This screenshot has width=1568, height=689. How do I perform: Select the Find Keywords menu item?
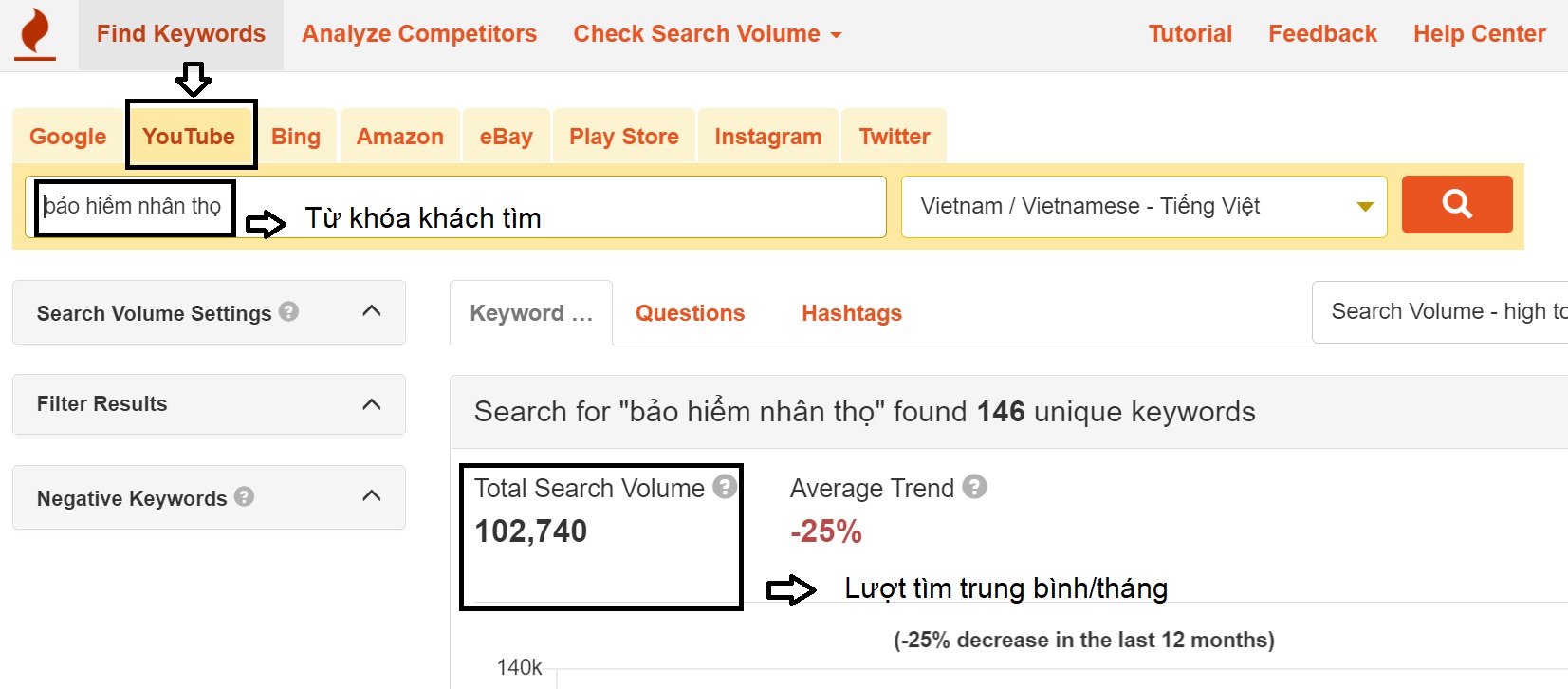180,33
